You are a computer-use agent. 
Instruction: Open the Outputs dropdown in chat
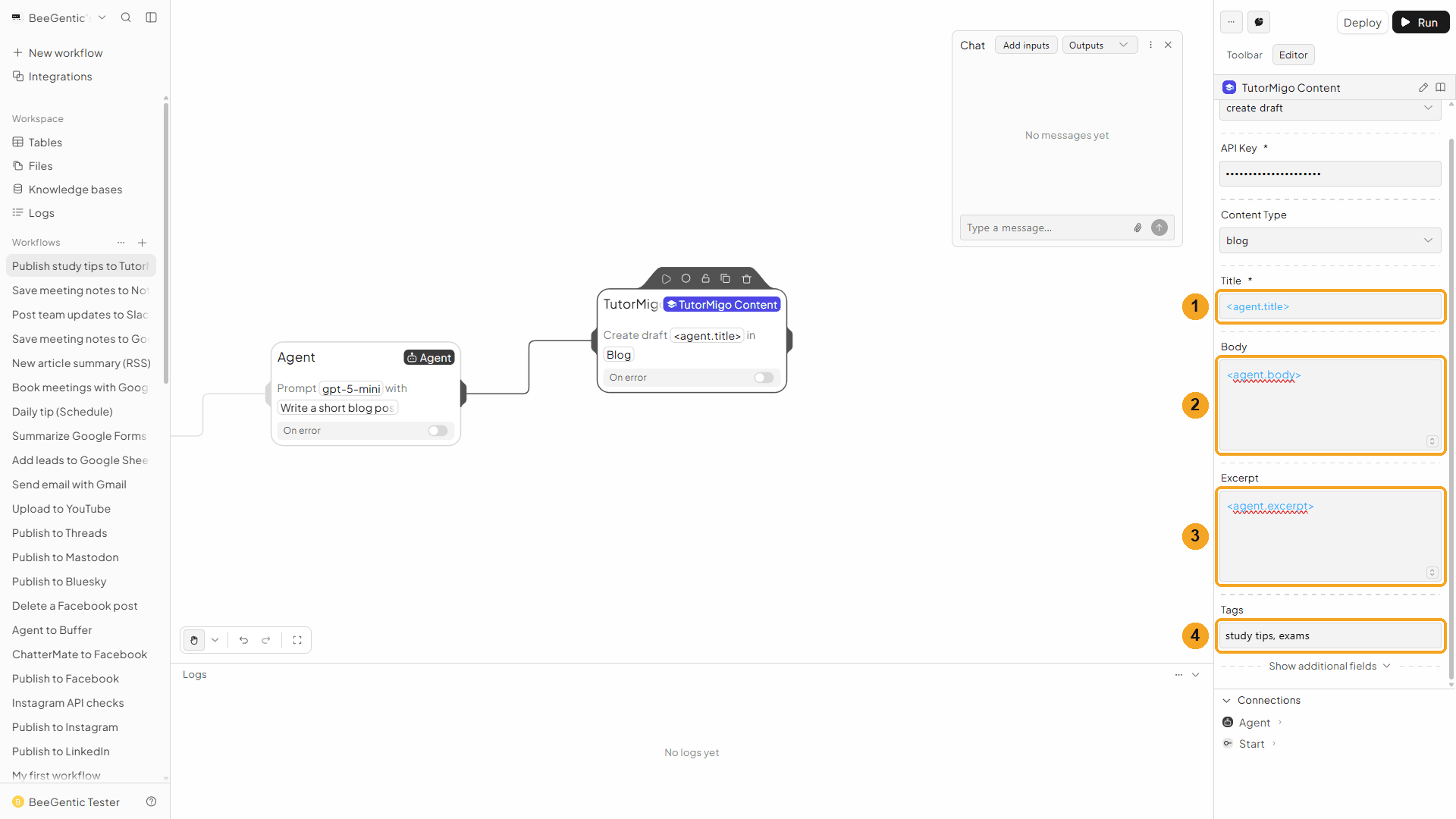pyautogui.click(x=1100, y=45)
